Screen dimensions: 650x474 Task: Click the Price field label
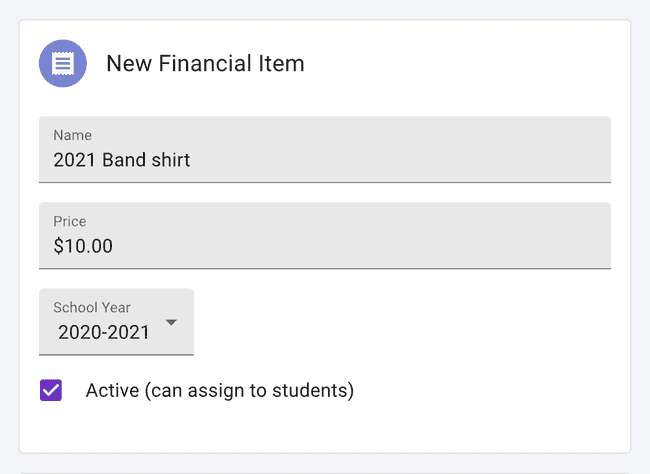[70, 221]
